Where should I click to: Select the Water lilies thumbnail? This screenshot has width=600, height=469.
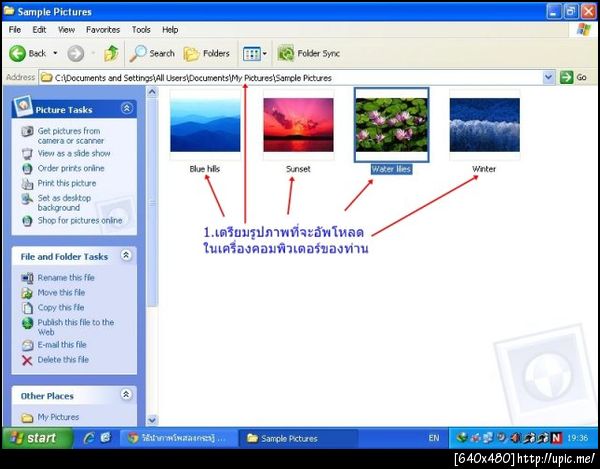click(391, 125)
